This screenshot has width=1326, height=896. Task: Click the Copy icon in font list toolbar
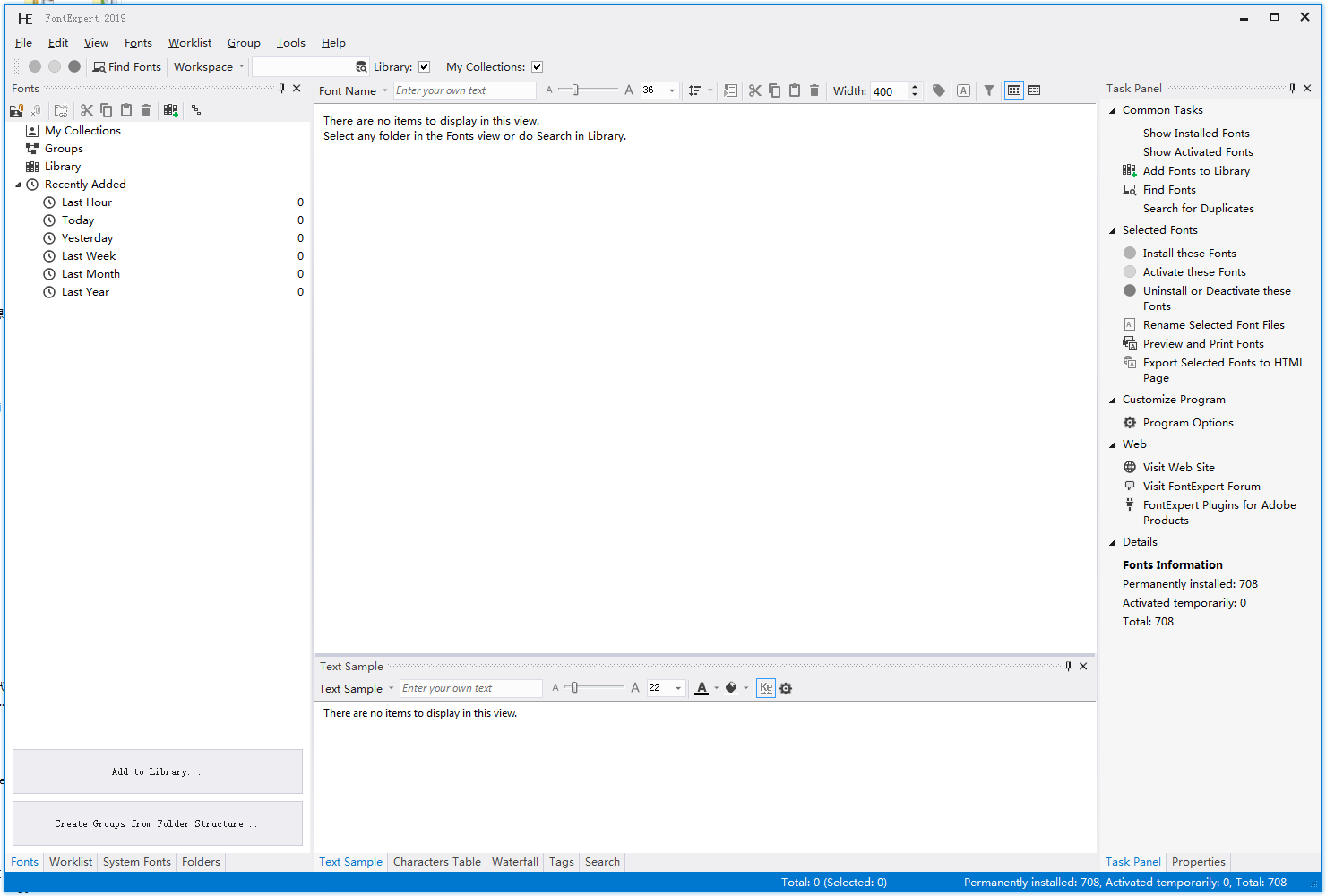pos(774,90)
